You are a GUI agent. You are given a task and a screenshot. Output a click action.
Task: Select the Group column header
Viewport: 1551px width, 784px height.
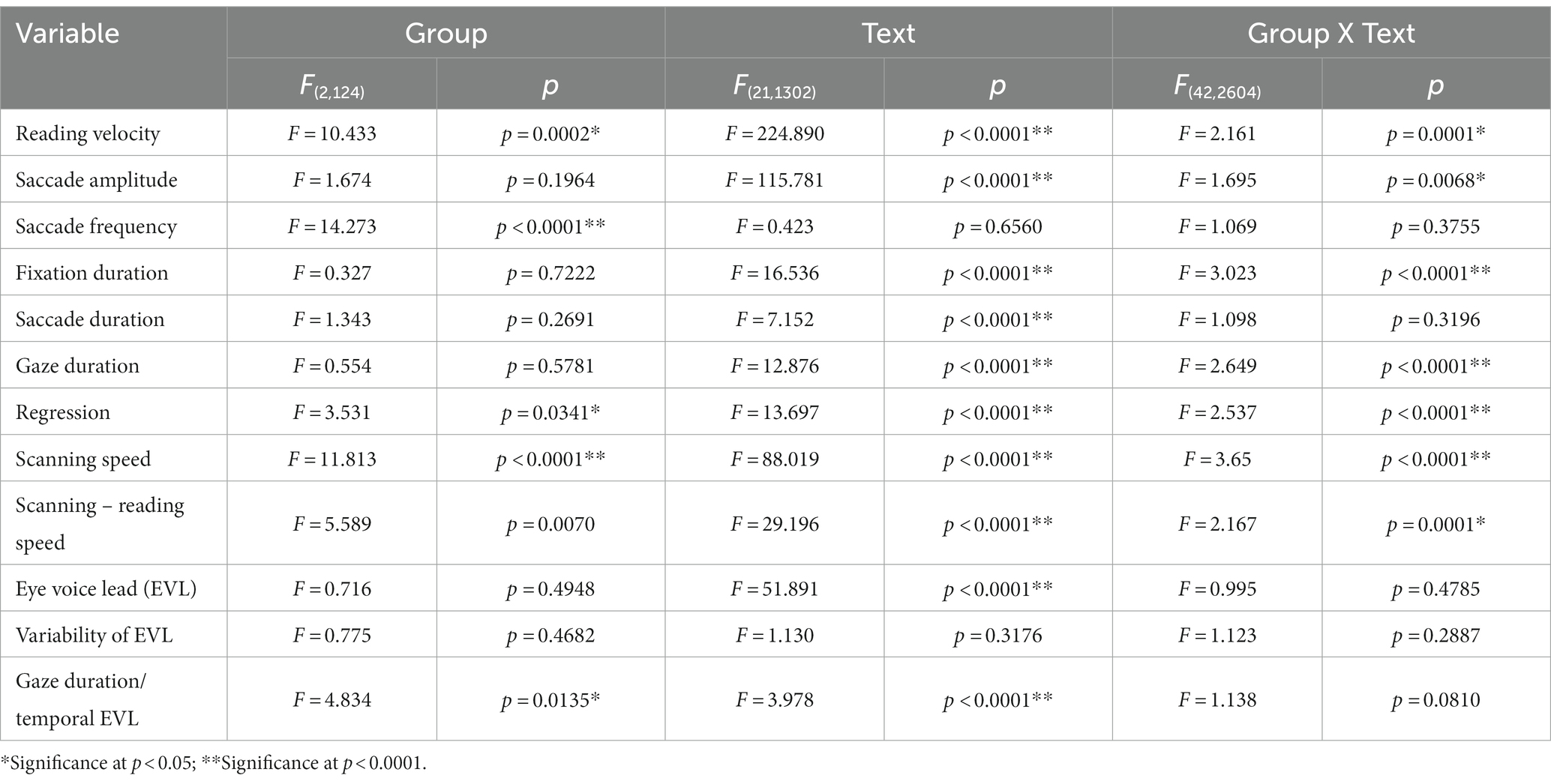446,34
